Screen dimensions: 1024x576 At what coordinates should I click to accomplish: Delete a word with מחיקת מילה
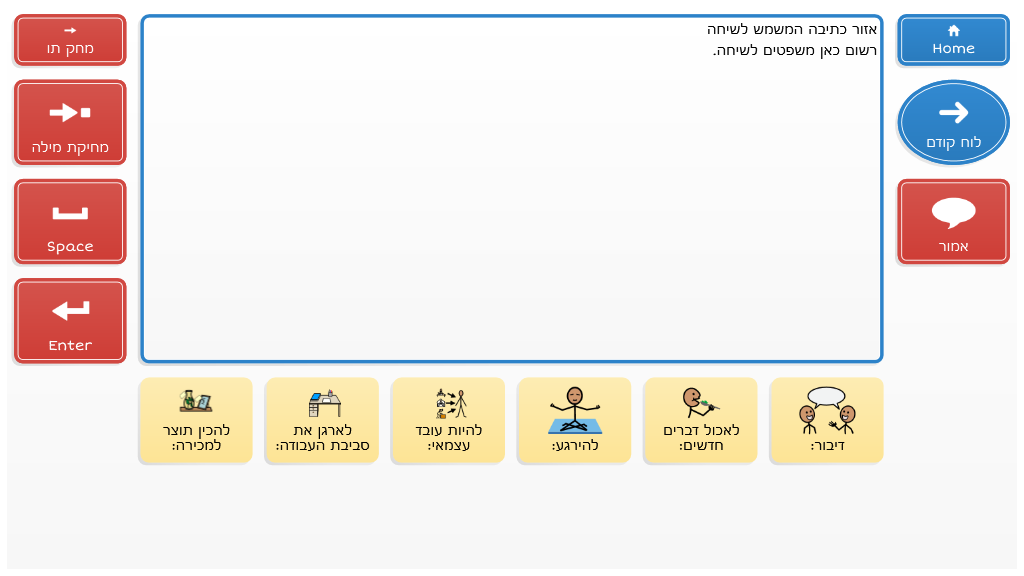click(x=70, y=122)
